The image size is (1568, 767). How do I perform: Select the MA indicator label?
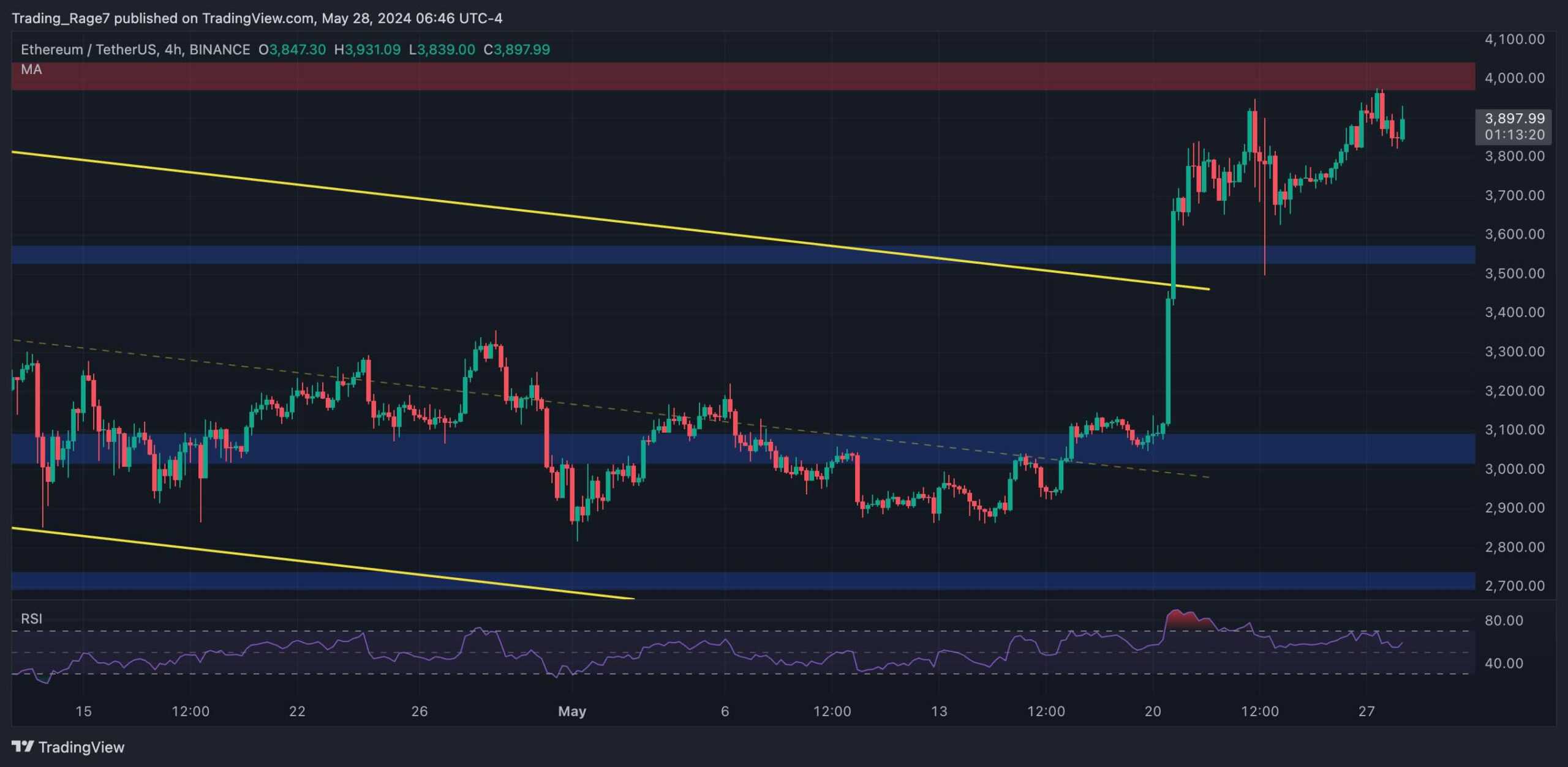coord(31,70)
